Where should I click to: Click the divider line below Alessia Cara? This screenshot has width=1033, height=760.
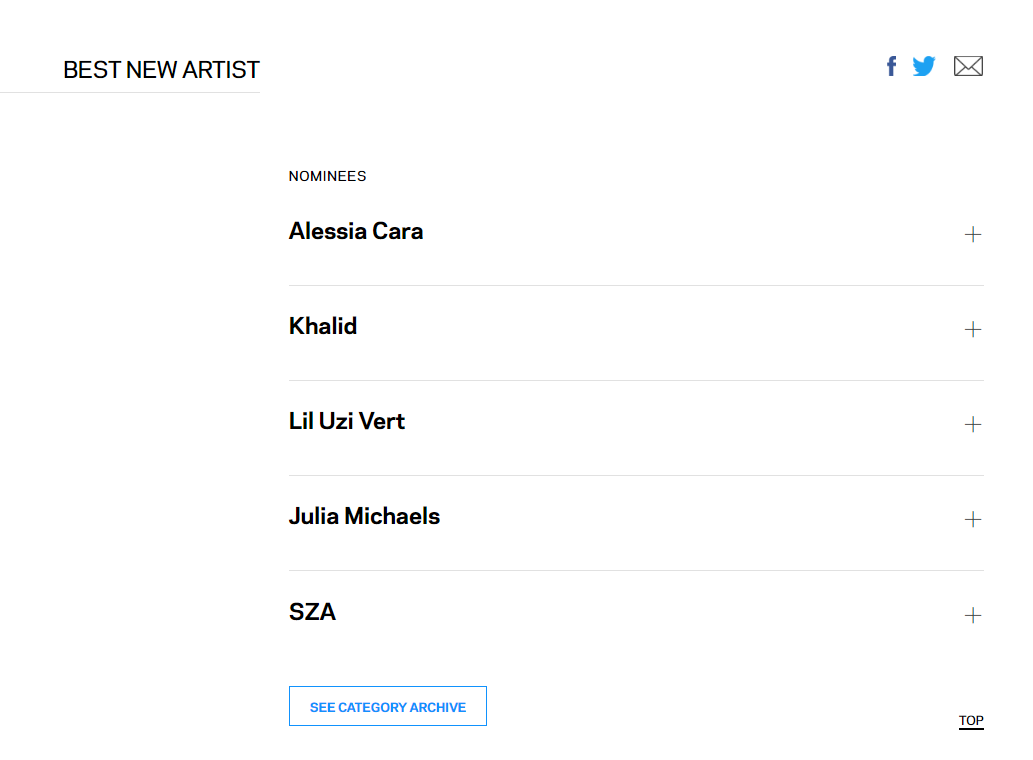tap(636, 285)
